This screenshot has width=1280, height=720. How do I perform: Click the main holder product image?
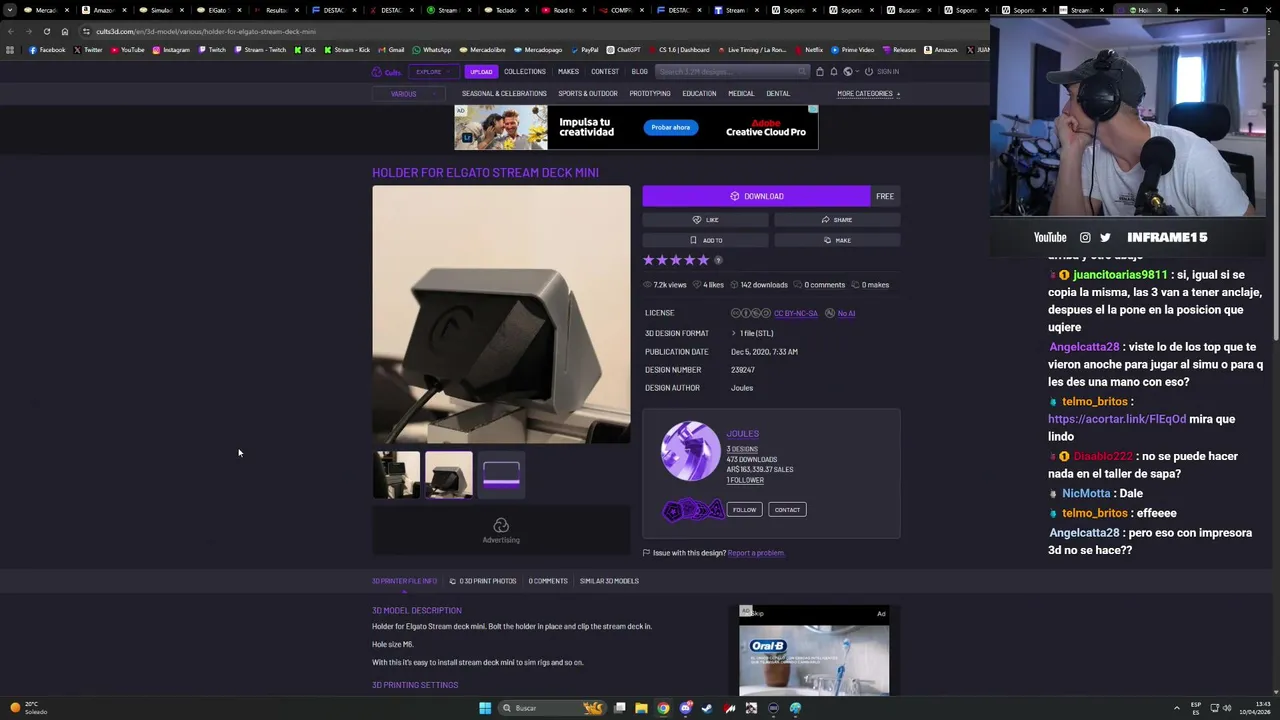[501, 314]
